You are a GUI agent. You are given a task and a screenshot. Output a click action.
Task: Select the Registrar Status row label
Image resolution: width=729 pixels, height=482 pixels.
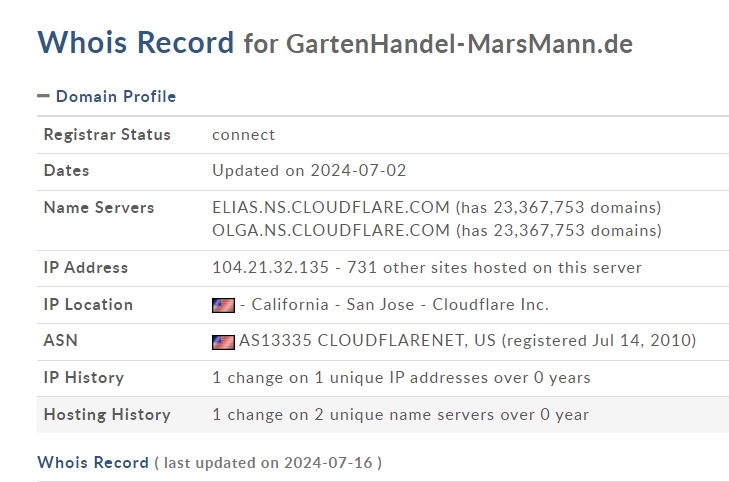(x=107, y=134)
